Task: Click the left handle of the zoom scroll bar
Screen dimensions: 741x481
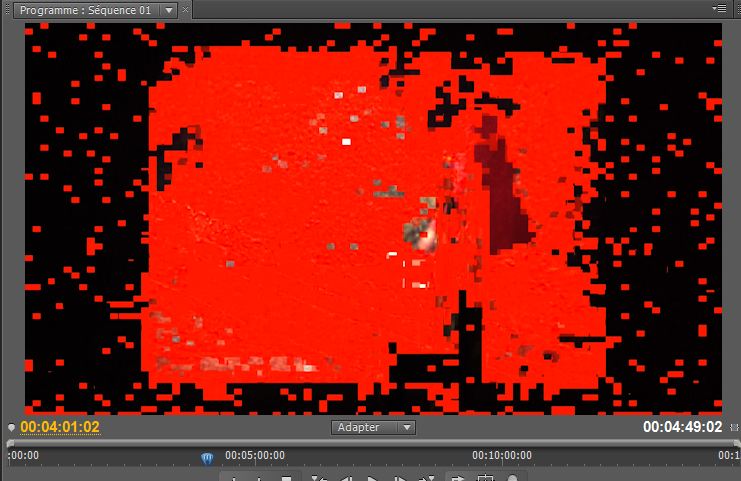Action: (x=10, y=443)
